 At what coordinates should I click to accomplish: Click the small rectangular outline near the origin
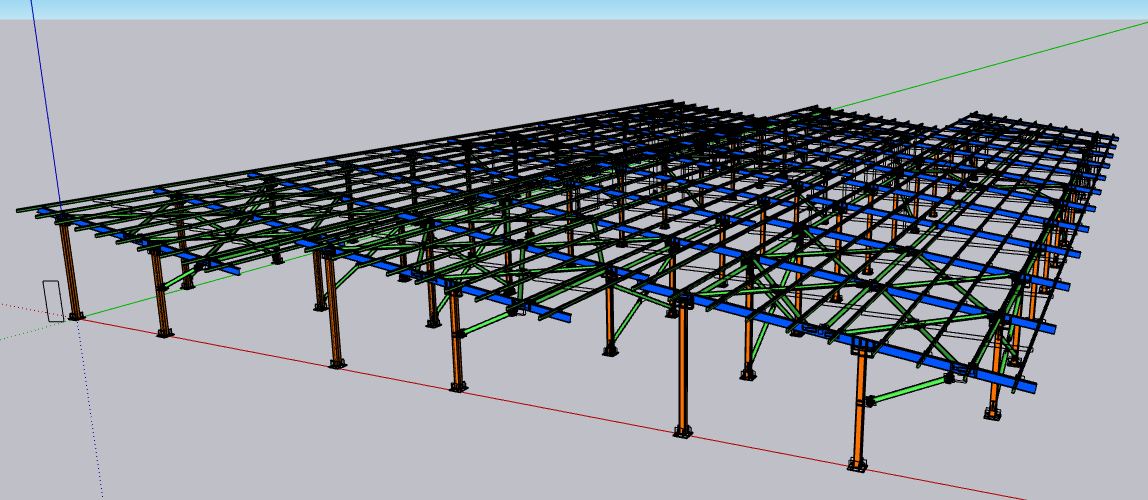pyautogui.click(x=53, y=301)
